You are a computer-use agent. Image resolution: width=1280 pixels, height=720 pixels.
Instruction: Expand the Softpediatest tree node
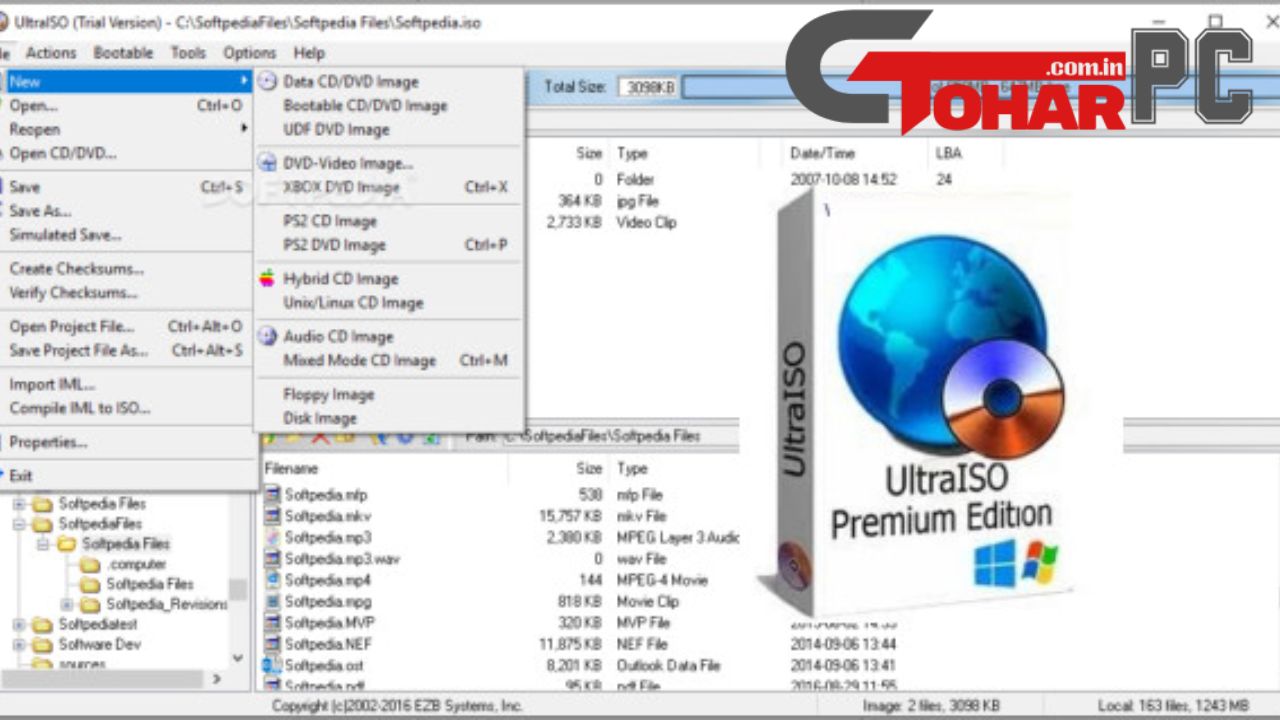[19, 624]
